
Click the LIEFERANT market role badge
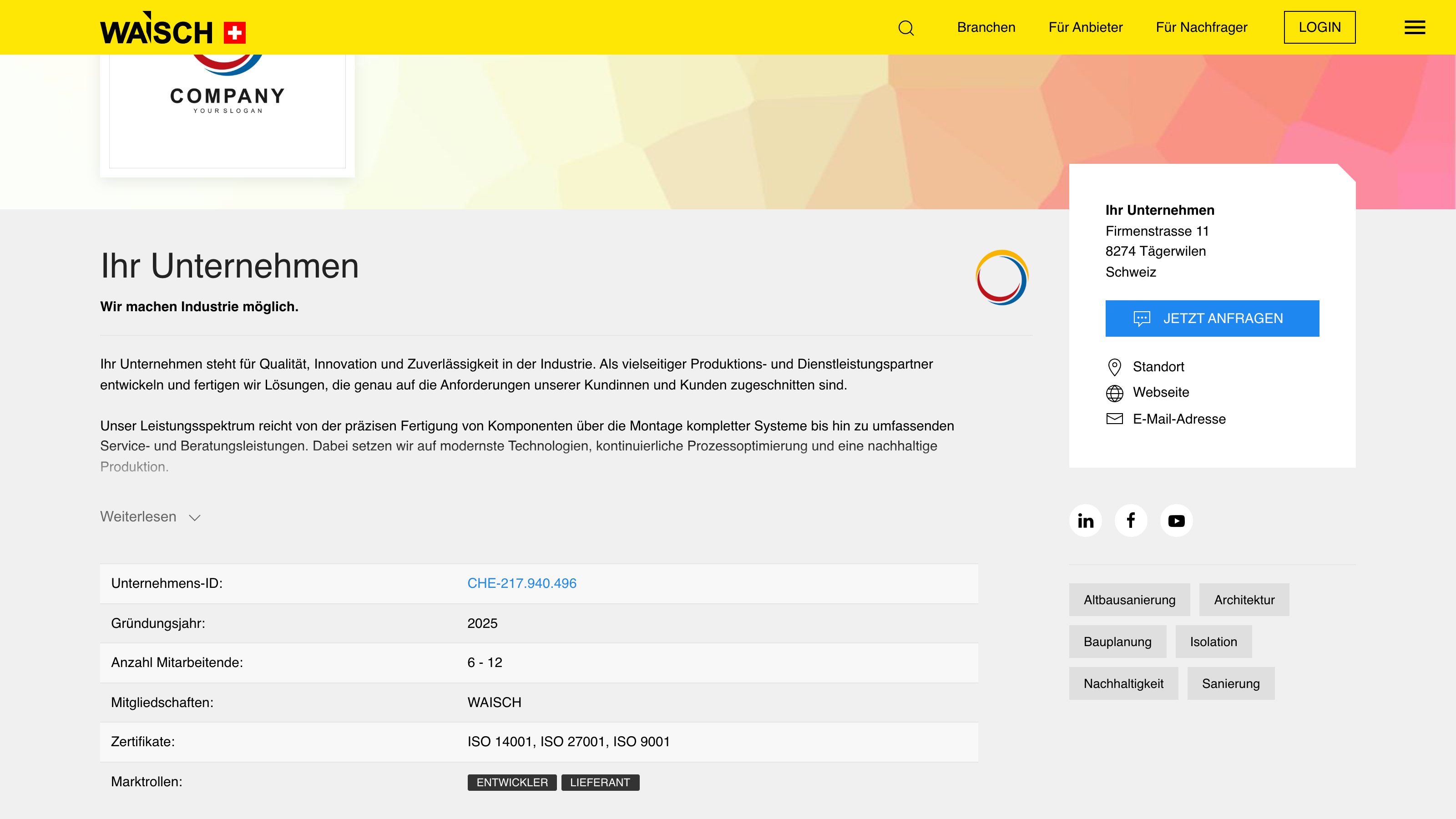click(600, 782)
